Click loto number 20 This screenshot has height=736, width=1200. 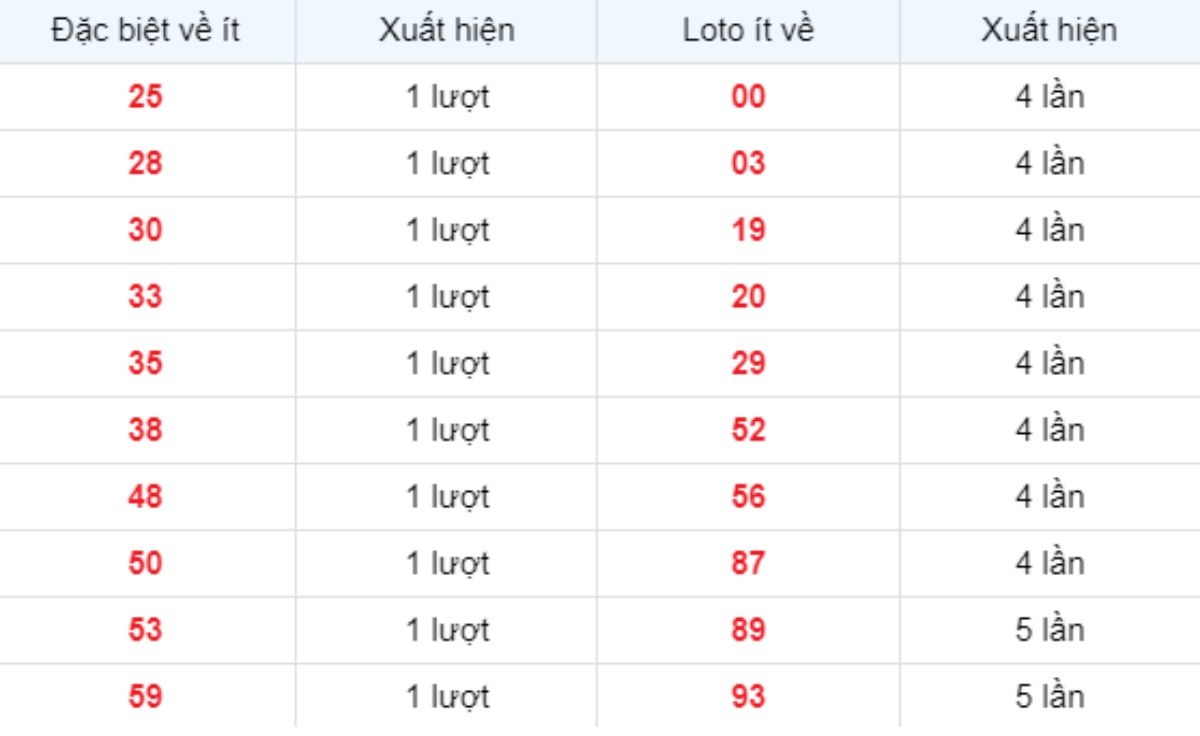coord(748,298)
